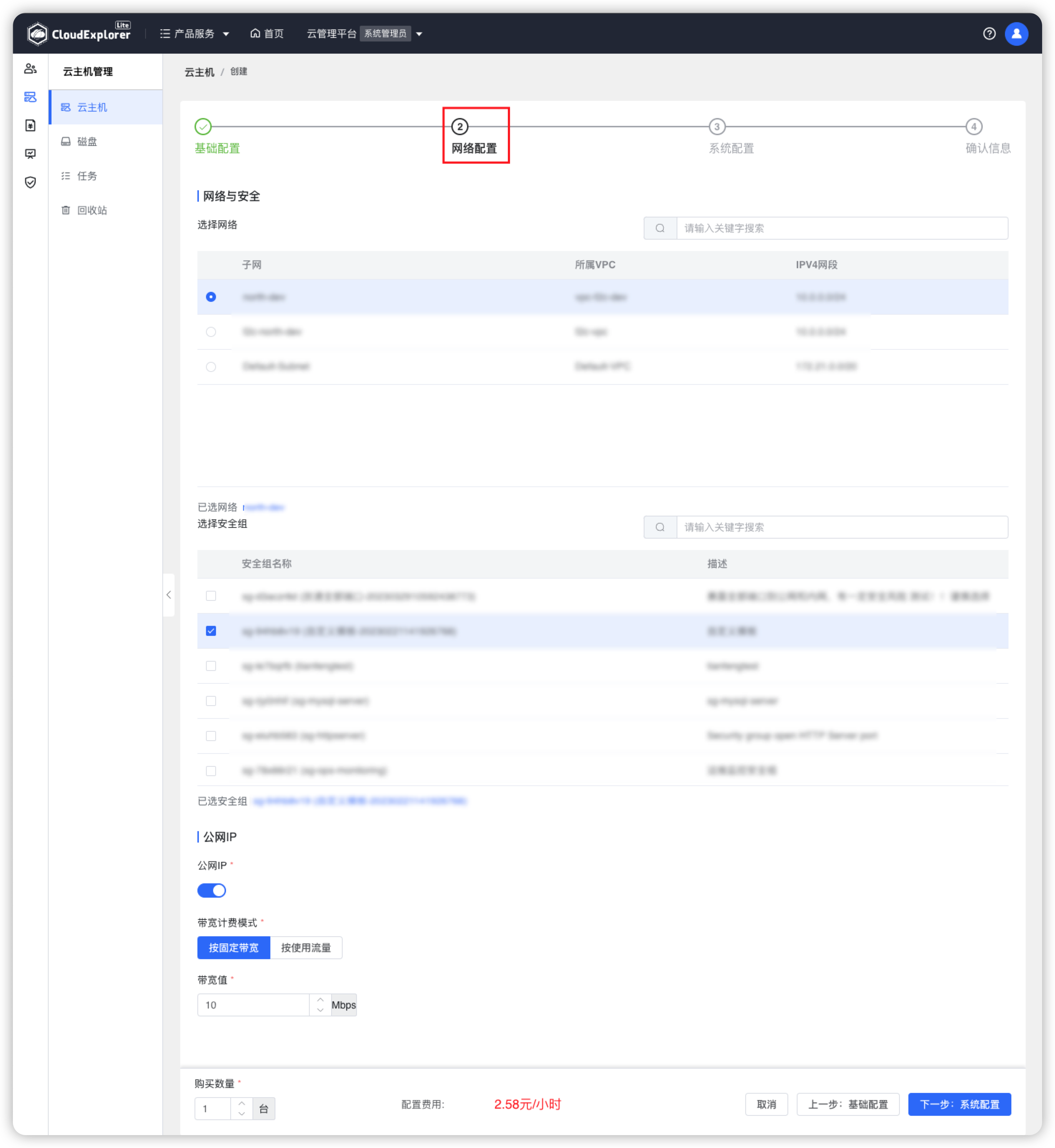1055x1148 pixels.
Task: Check the first security group checkbox
Action: pos(211,596)
